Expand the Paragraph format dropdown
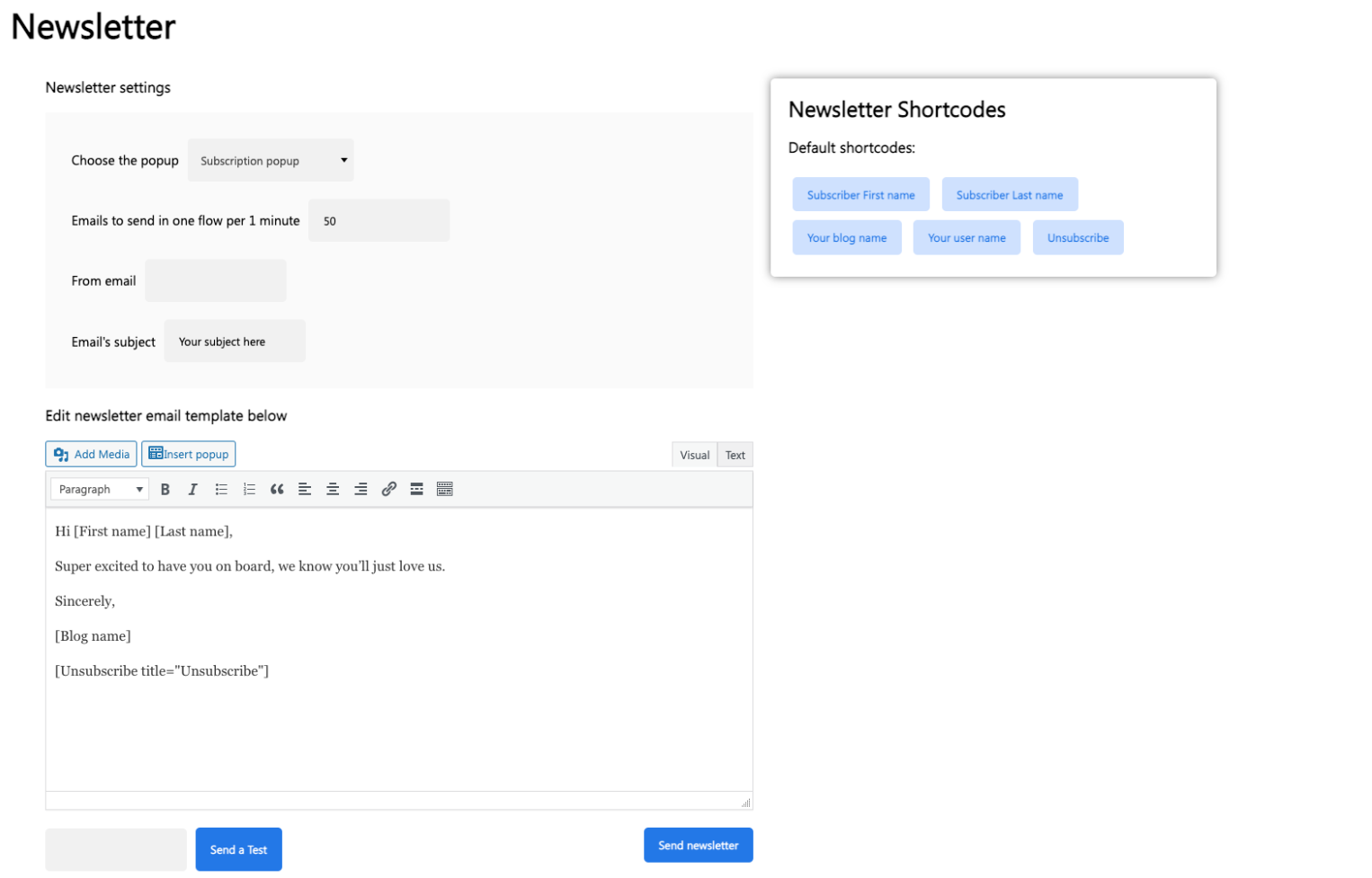Viewport: 1372px width, 878px height. [x=100, y=490]
